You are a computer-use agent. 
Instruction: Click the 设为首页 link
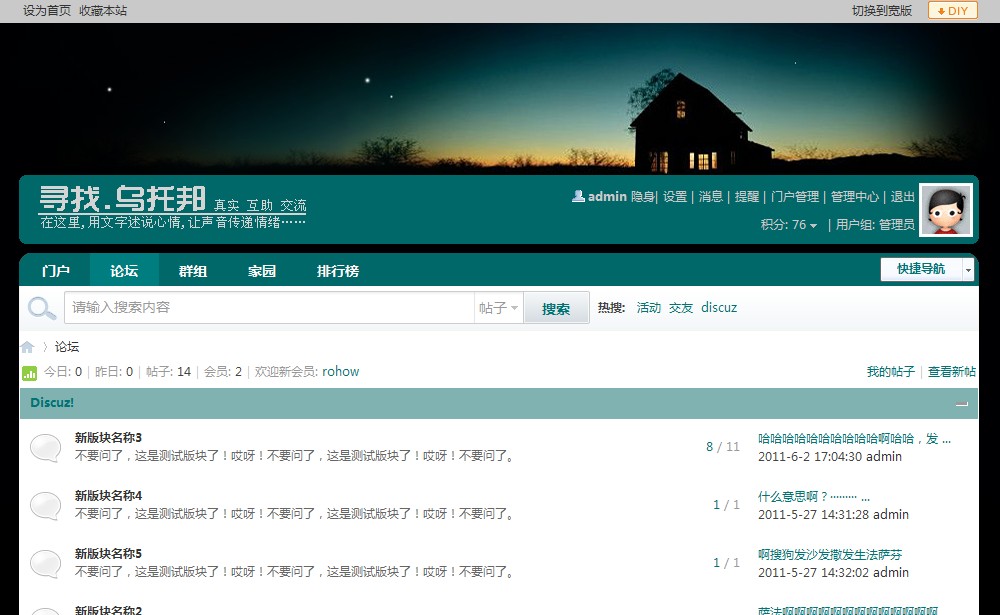click(47, 10)
